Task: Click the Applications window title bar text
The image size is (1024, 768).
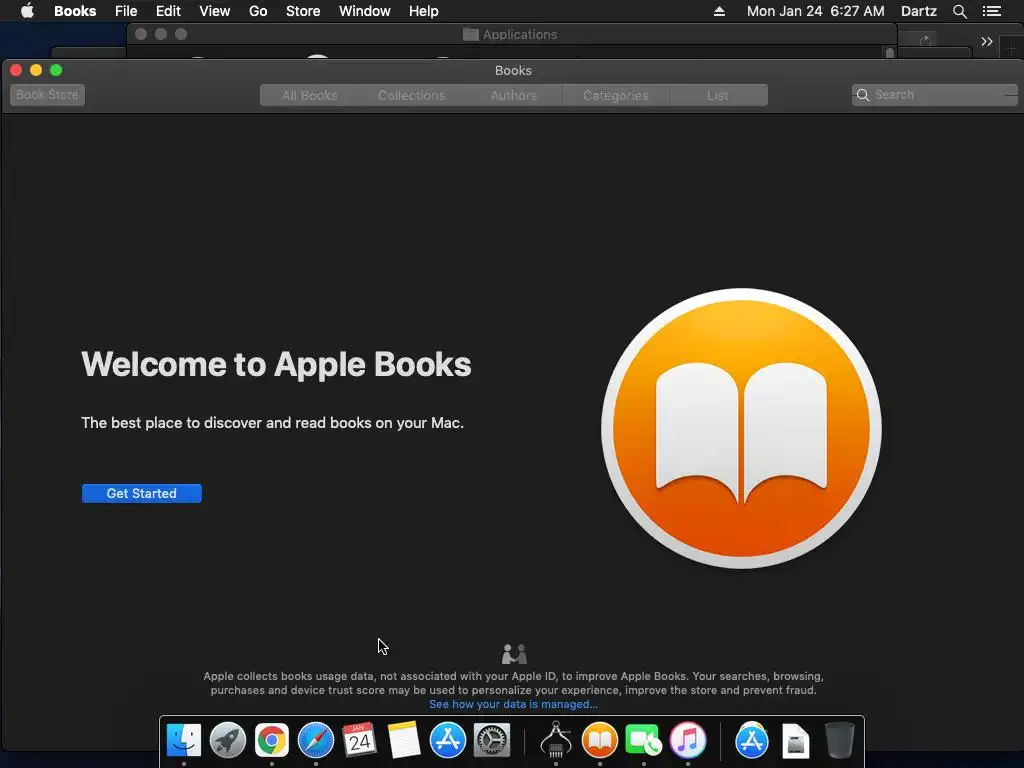Action: coord(520,35)
